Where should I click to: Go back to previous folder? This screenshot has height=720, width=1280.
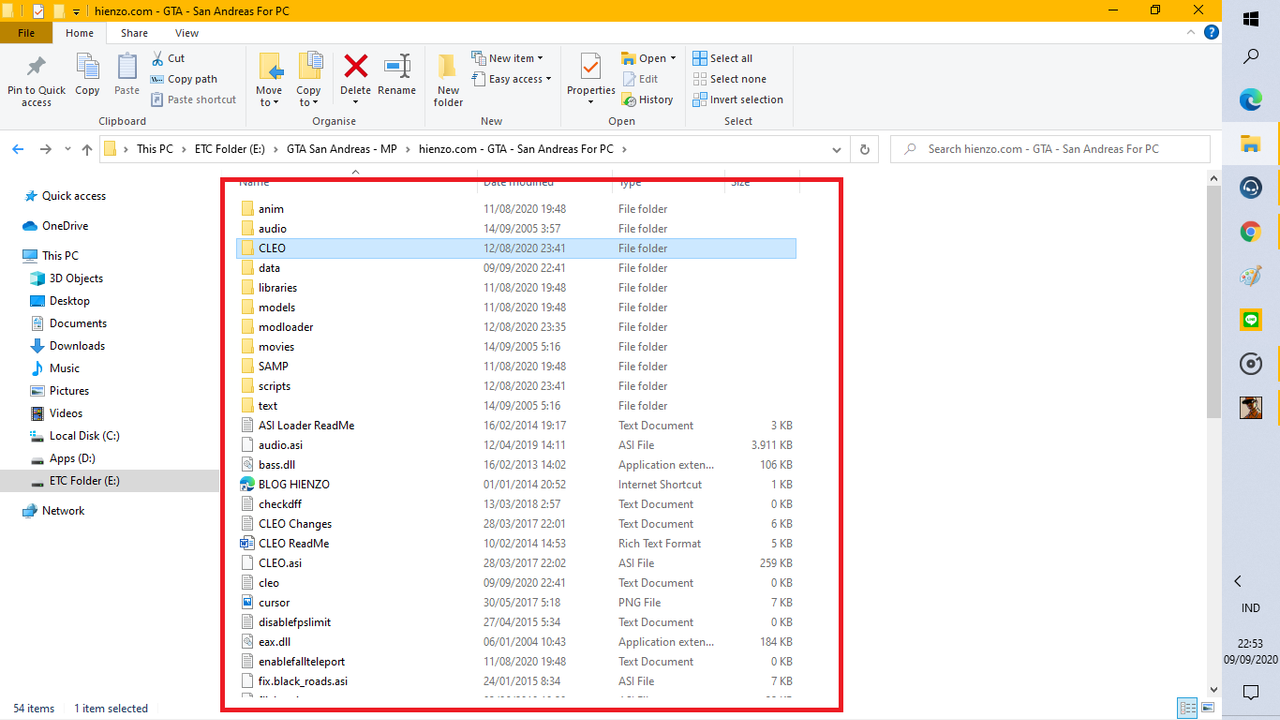[18, 149]
